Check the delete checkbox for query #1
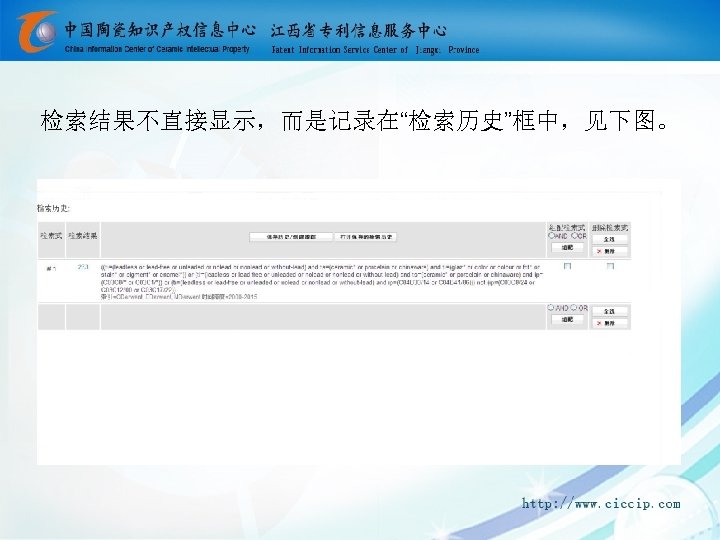 click(x=610, y=266)
